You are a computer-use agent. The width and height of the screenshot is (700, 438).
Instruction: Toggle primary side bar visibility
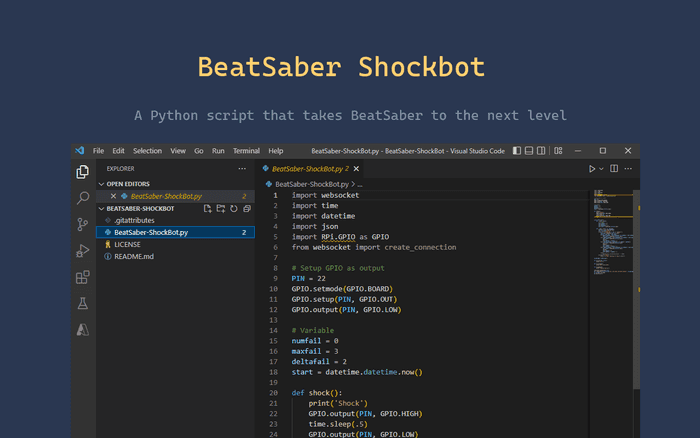(517, 150)
